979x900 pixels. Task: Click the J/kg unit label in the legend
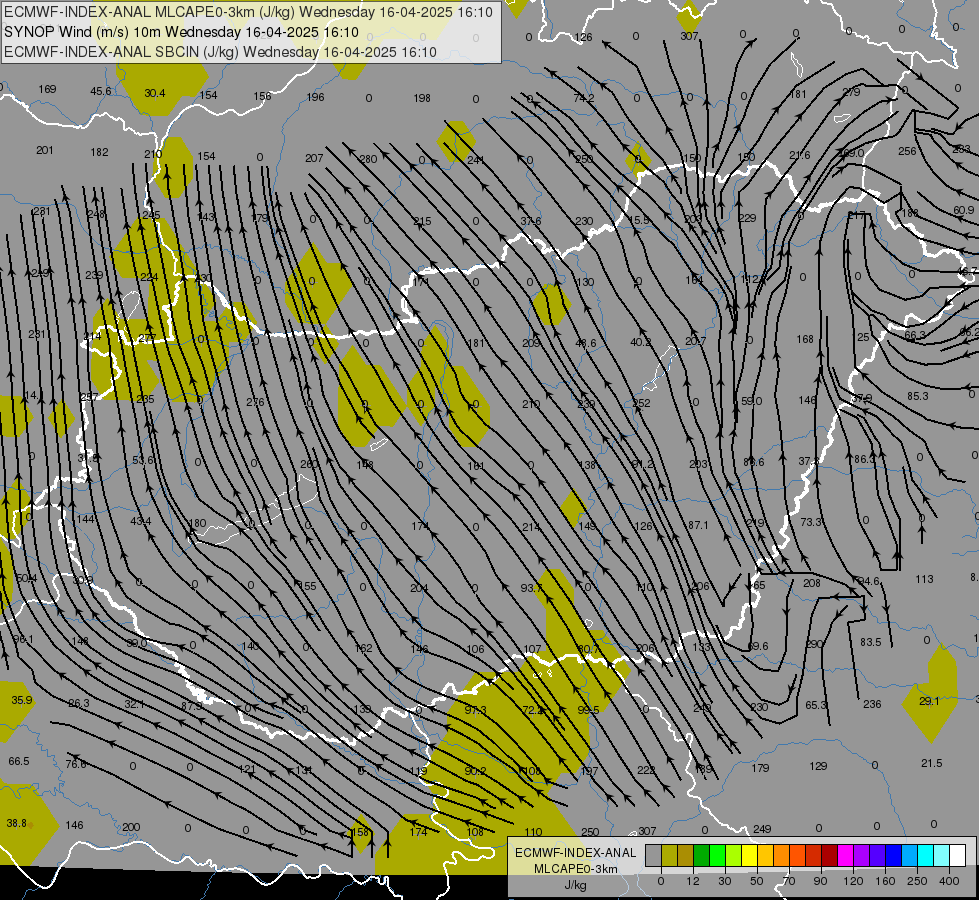pyautogui.click(x=576, y=885)
